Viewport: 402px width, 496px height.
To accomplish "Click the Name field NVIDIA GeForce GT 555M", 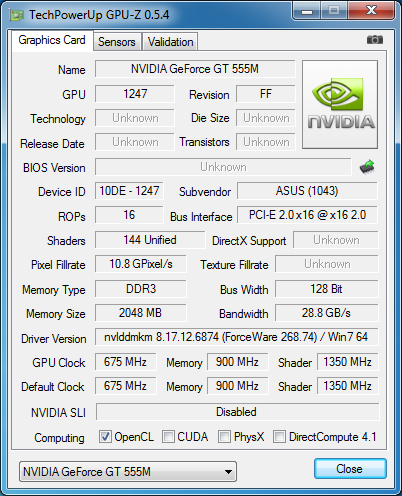I will (195, 69).
